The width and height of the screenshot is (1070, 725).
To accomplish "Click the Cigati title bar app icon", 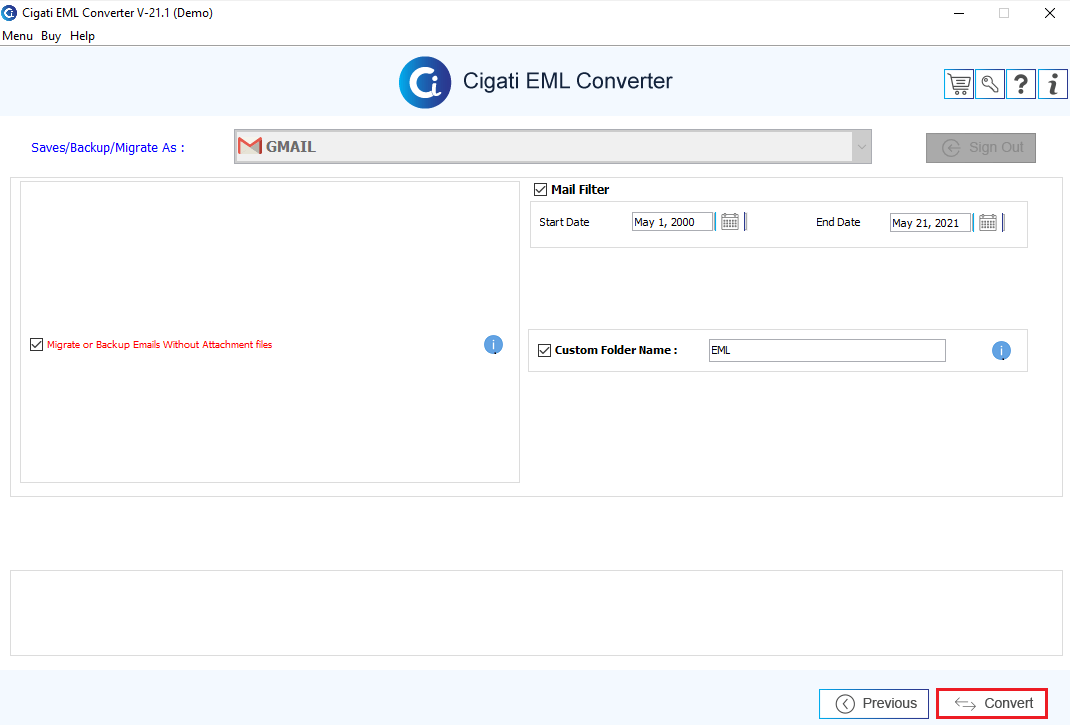I will point(10,13).
